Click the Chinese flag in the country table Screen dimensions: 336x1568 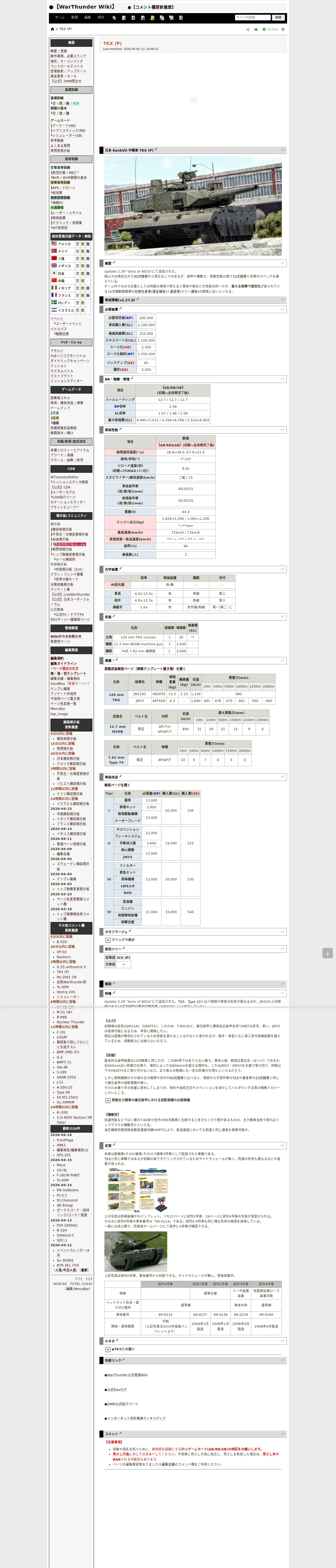(x=54, y=281)
